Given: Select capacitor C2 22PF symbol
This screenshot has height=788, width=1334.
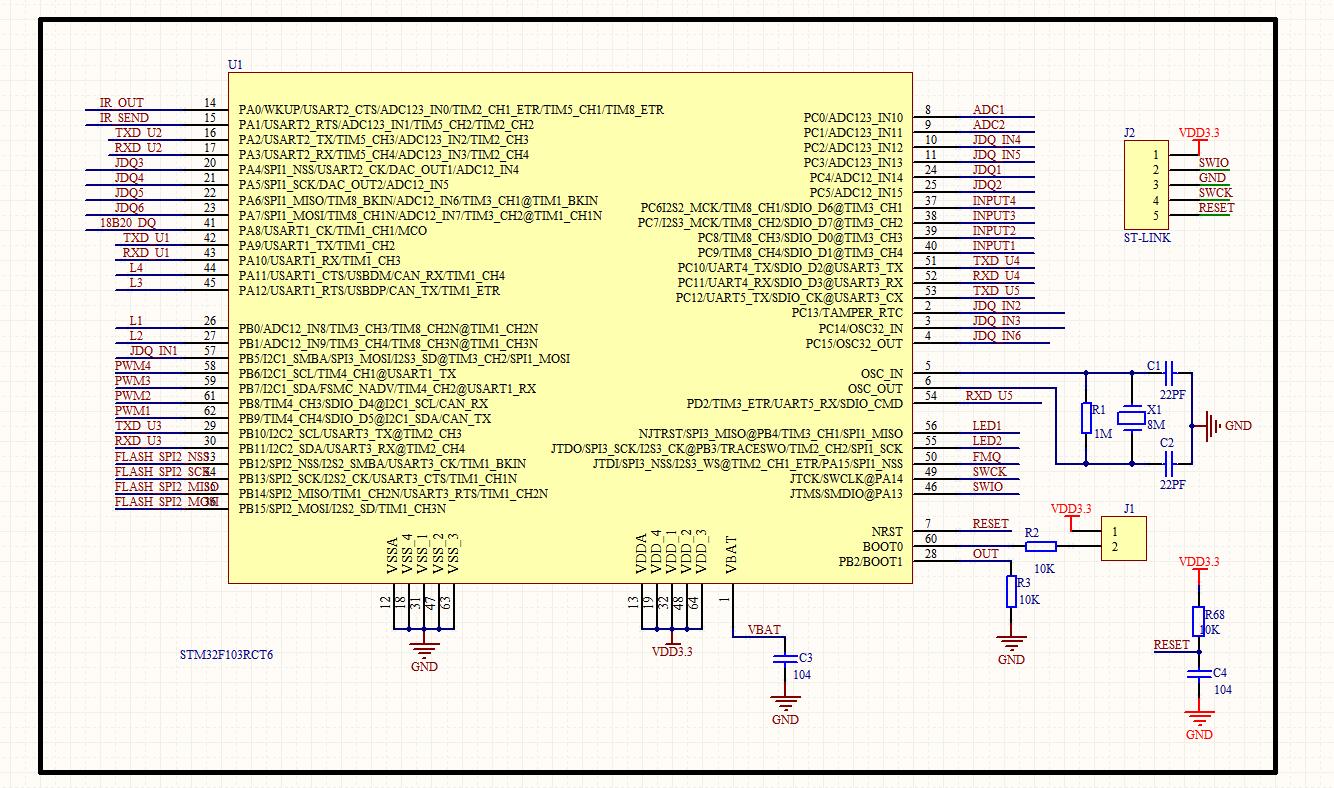Looking at the screenshot, I should [1169, 463].
